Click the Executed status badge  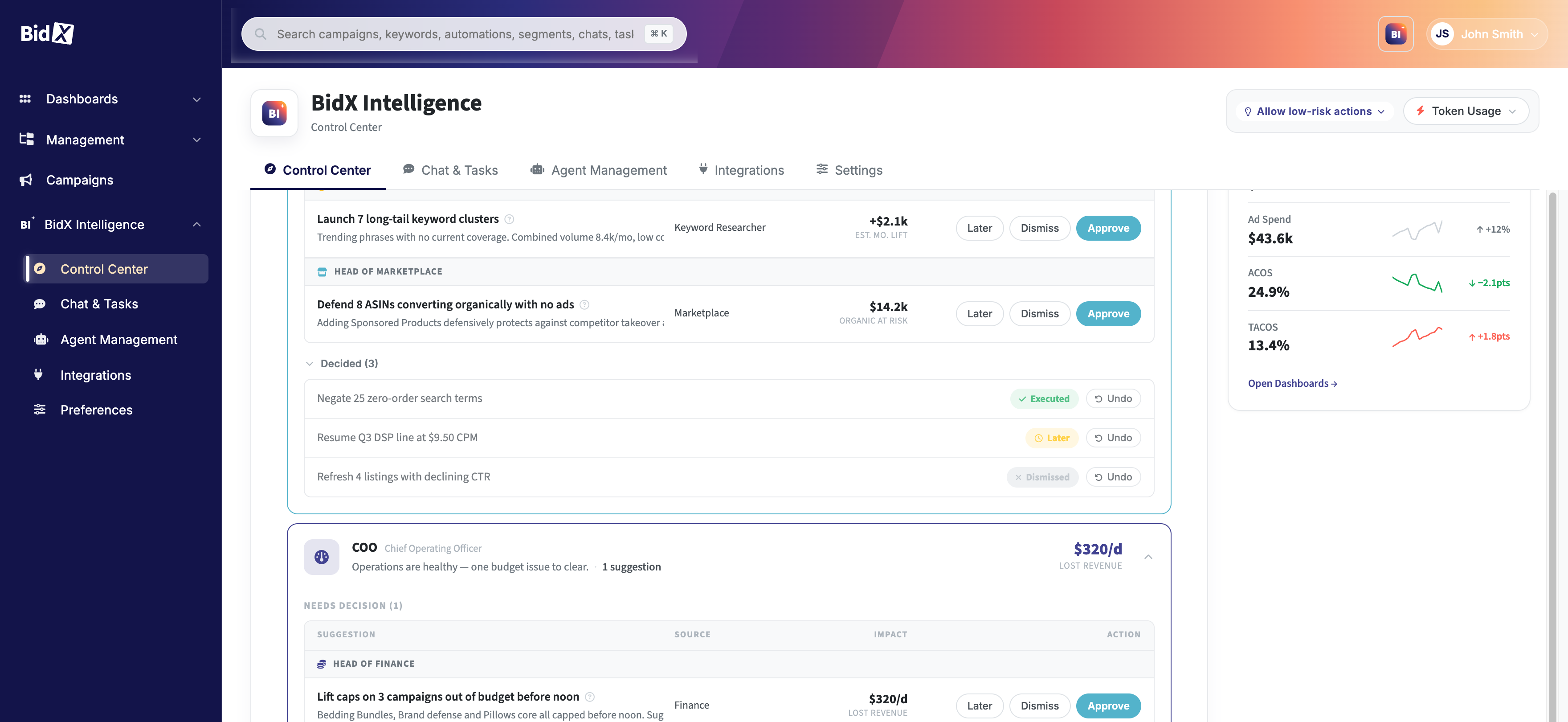[x=1044, y=399]
